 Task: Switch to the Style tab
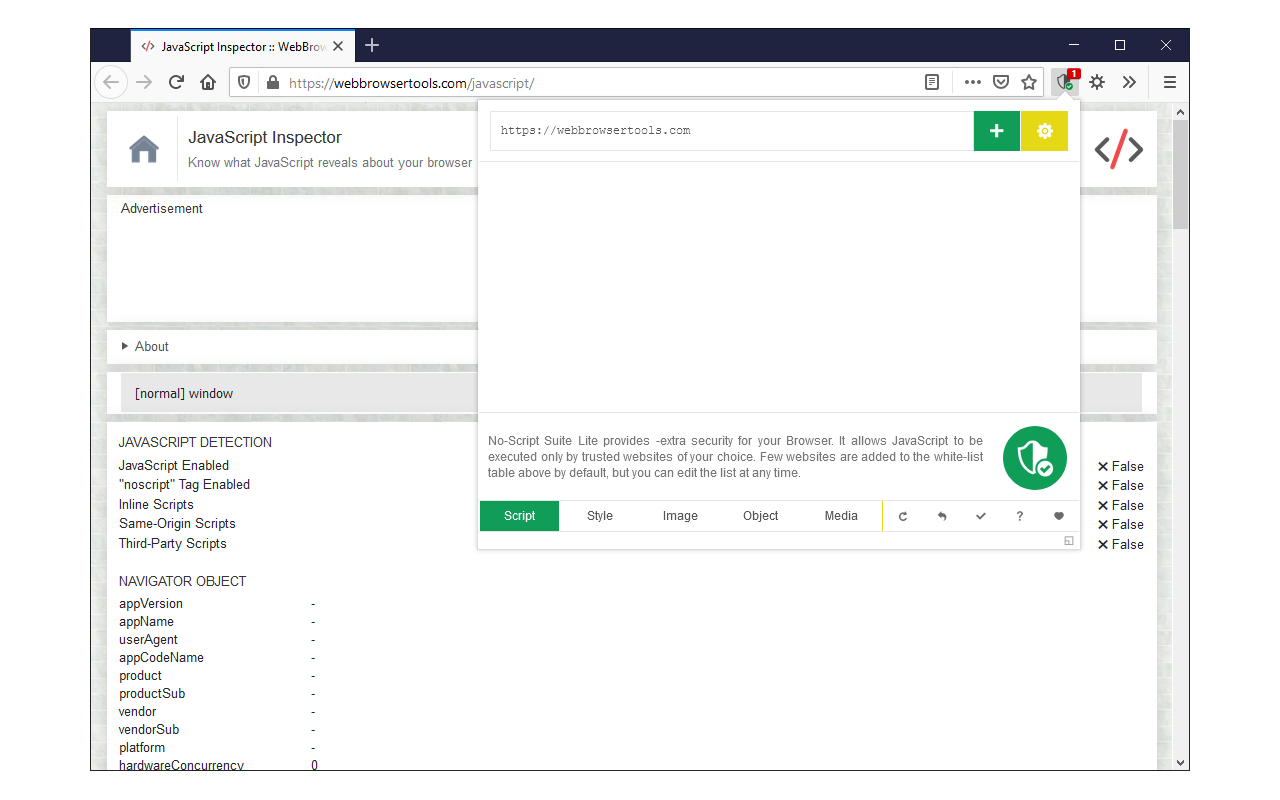pyautogui.click(x=600, y=516)
